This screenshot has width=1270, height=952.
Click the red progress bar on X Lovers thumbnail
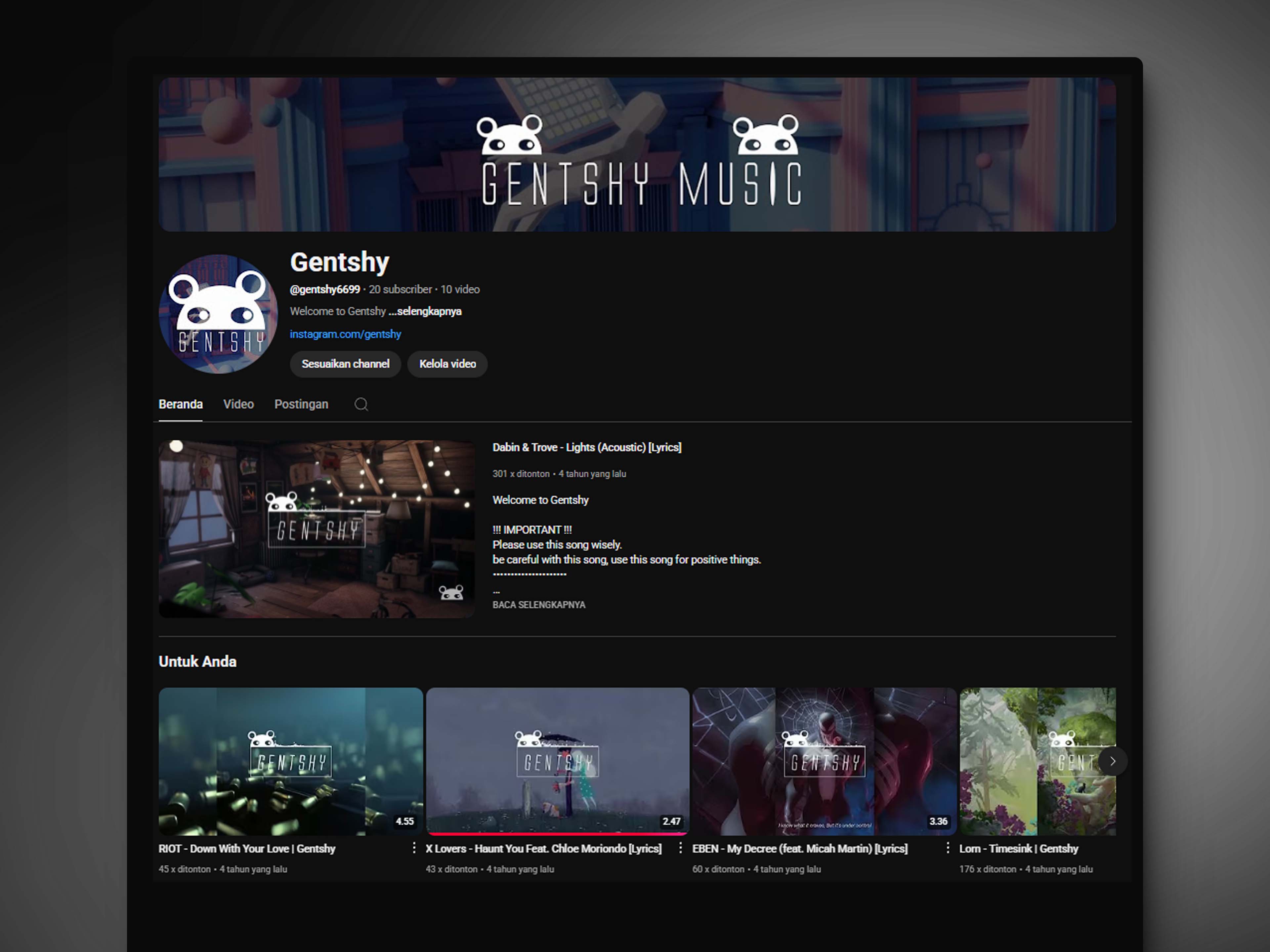coord(557,834)
